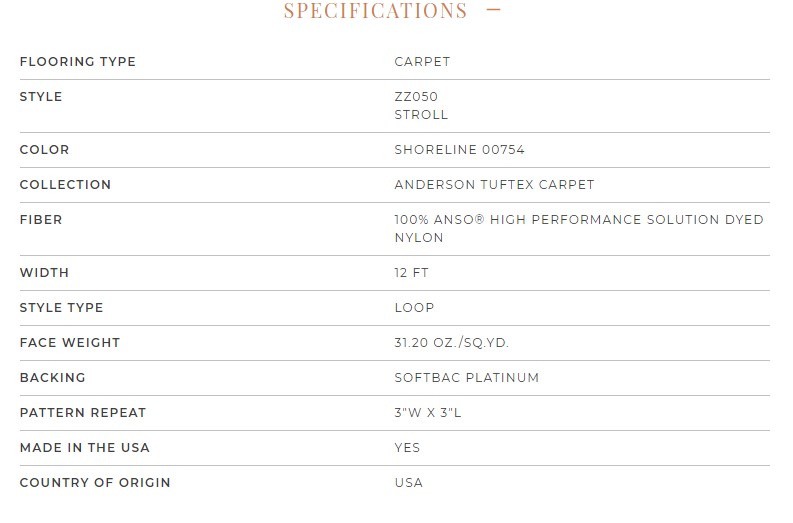This screenshot has height=523, width=793.
Task: Select the PATTERN REPEAT row label
Action: (83, 413)
